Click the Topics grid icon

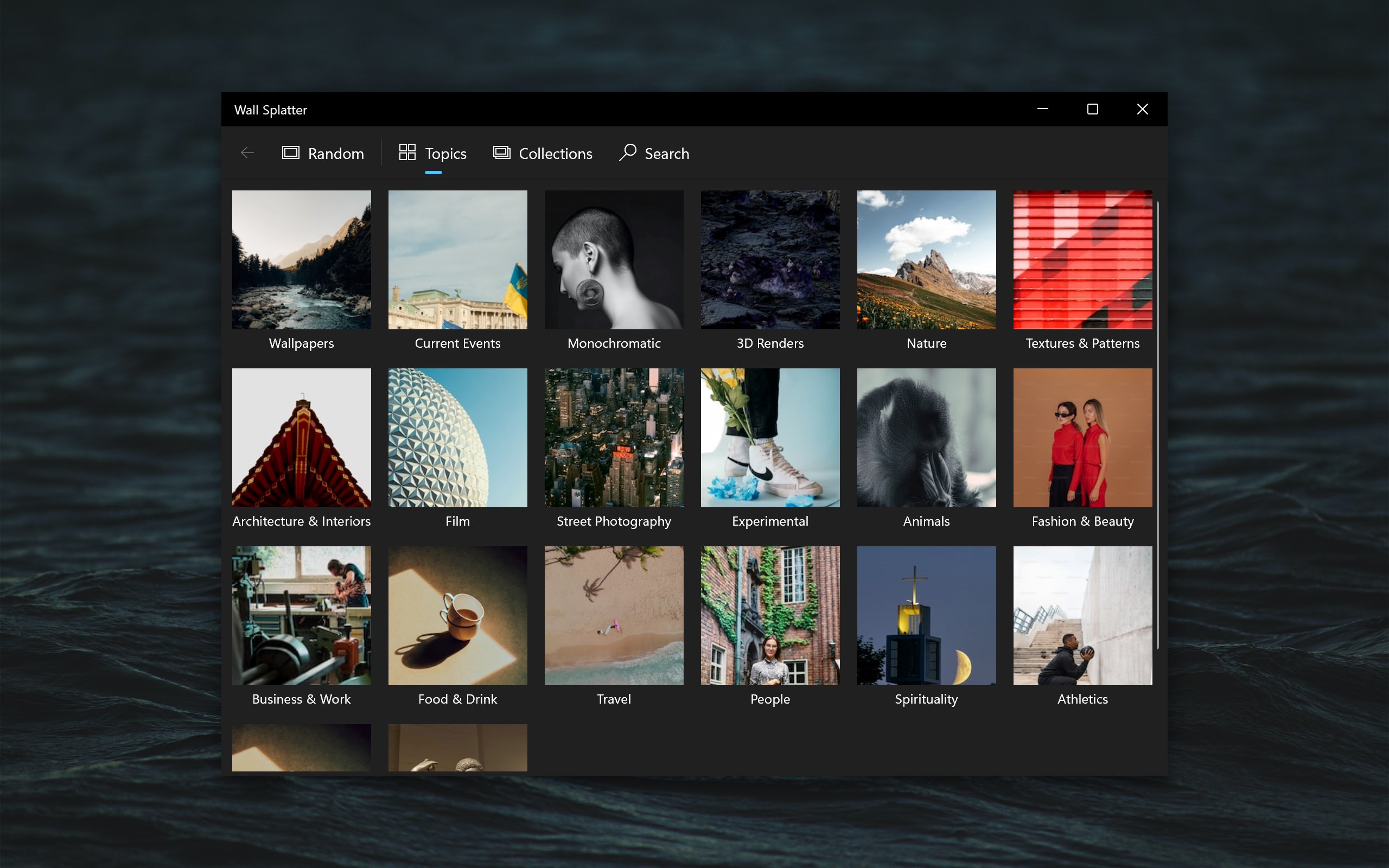[x=407, y=152]
